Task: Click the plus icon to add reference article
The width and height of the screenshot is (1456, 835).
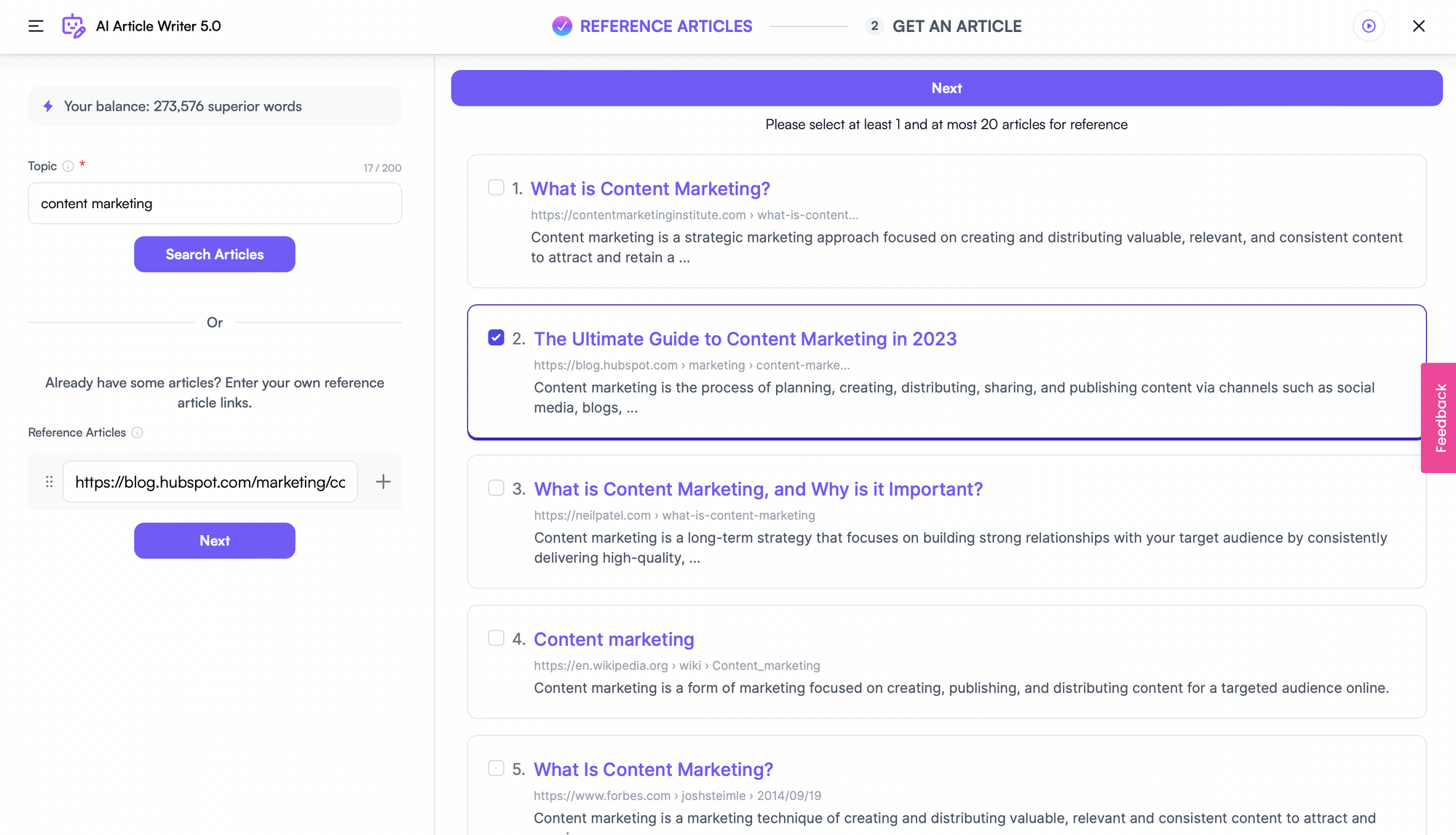Action: 383,481
